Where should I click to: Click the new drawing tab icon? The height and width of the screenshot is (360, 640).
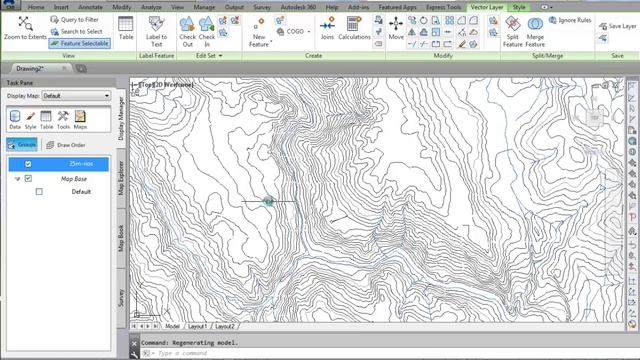point(81,69)
